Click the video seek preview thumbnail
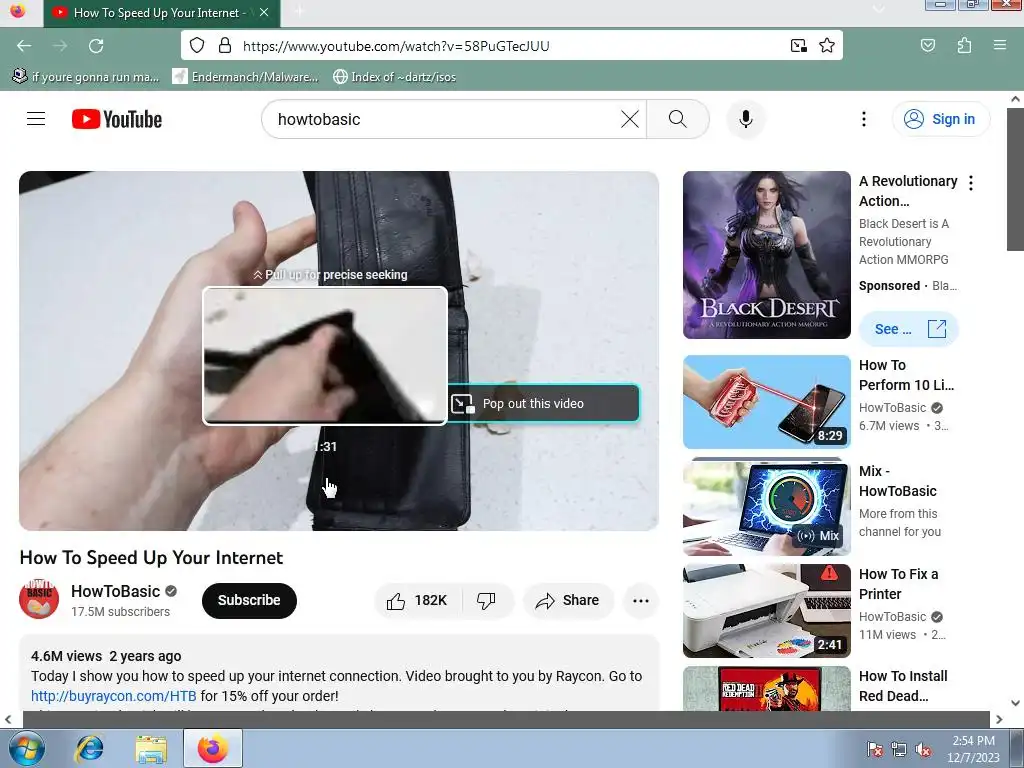1024x768 pixels. [325, 356]
